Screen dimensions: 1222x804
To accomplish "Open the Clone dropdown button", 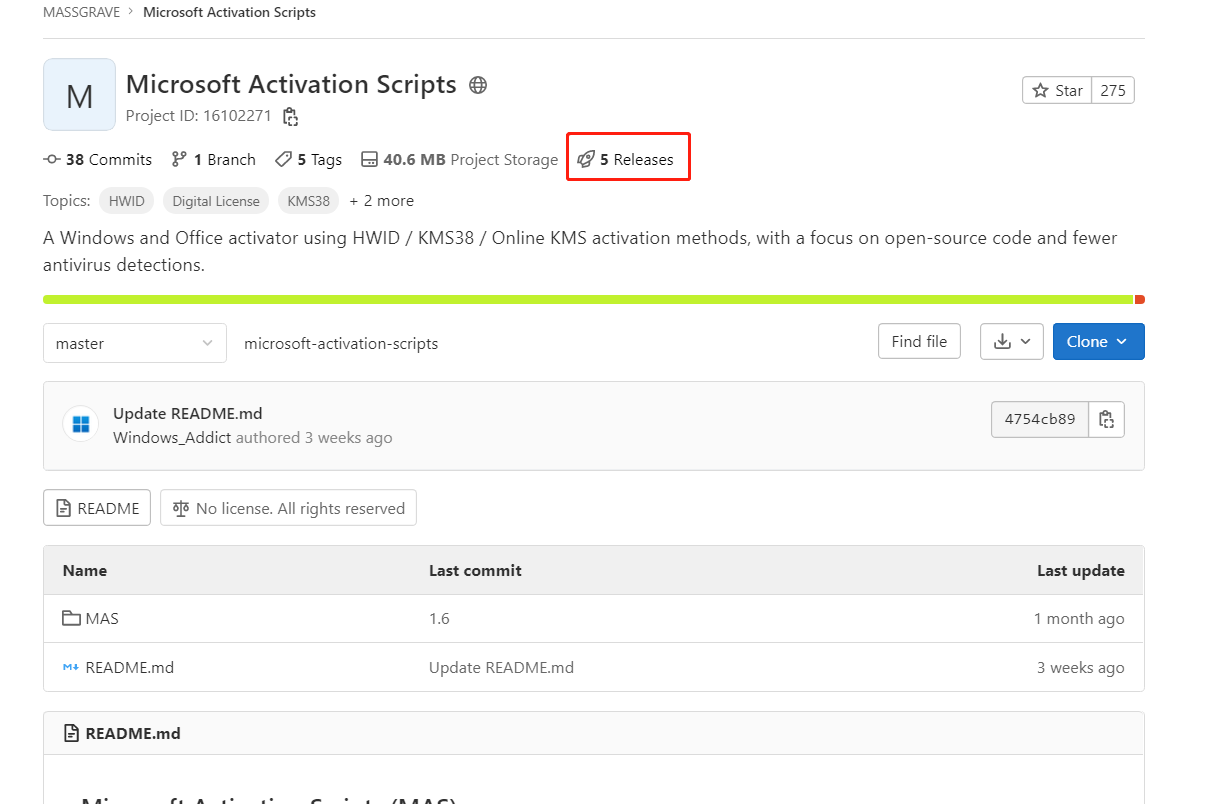I will pyautogui.click(x=1099, y=341).
